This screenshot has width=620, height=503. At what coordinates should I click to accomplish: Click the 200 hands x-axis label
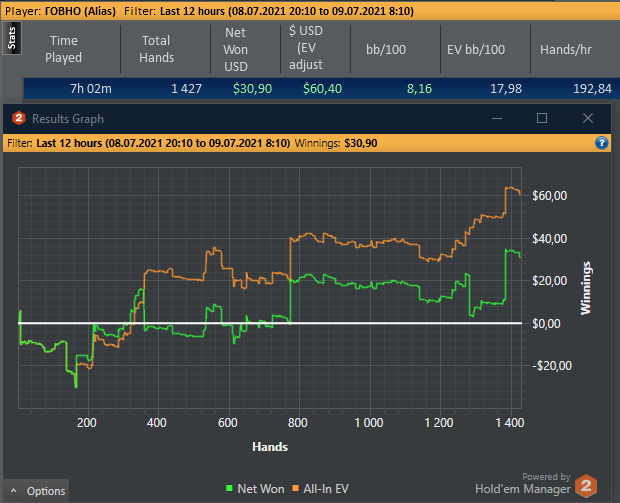click(x=87, y=423)
